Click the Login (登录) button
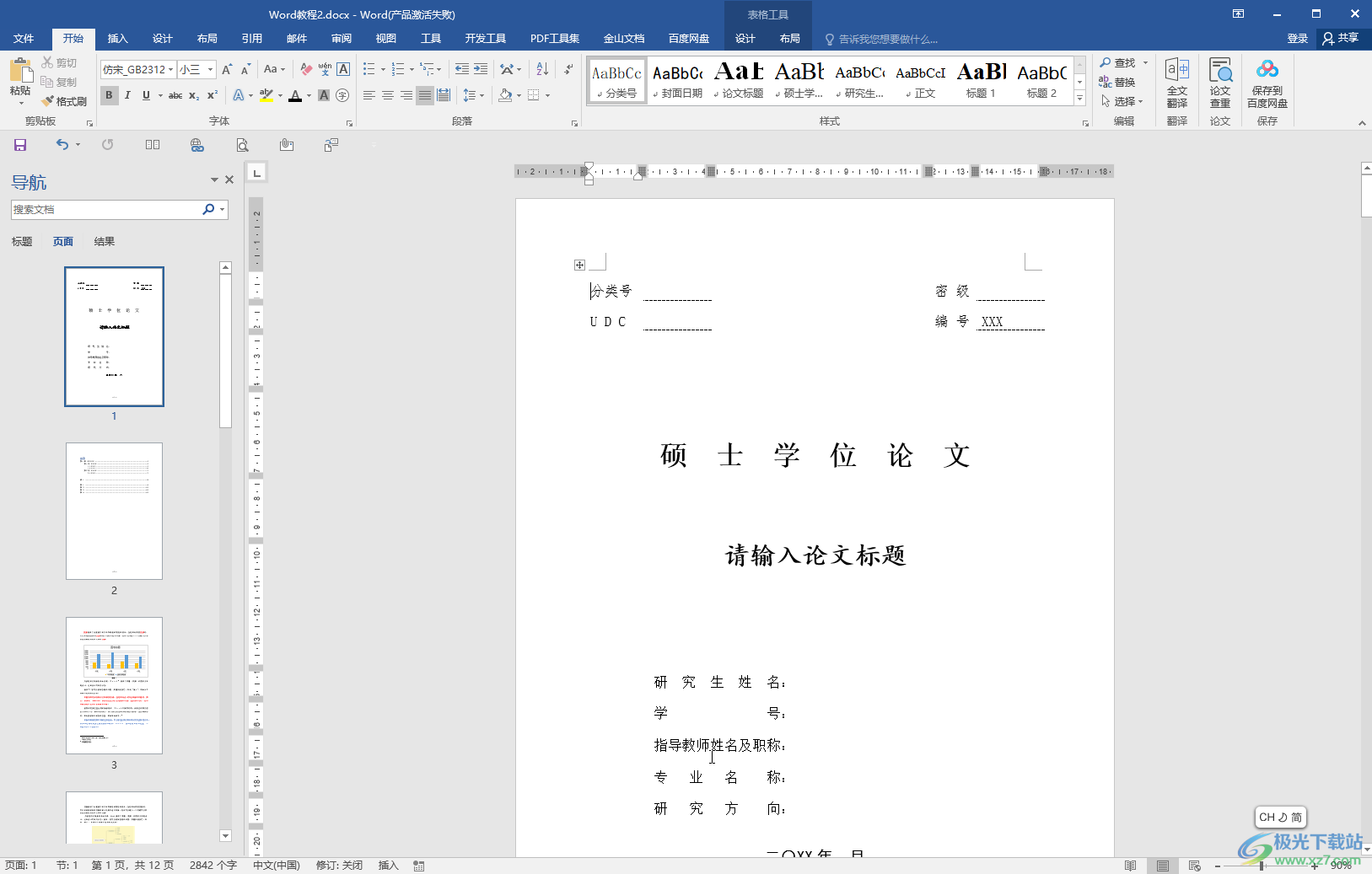The width and height of the screenshot is (1372, 874). point(1298,39)
